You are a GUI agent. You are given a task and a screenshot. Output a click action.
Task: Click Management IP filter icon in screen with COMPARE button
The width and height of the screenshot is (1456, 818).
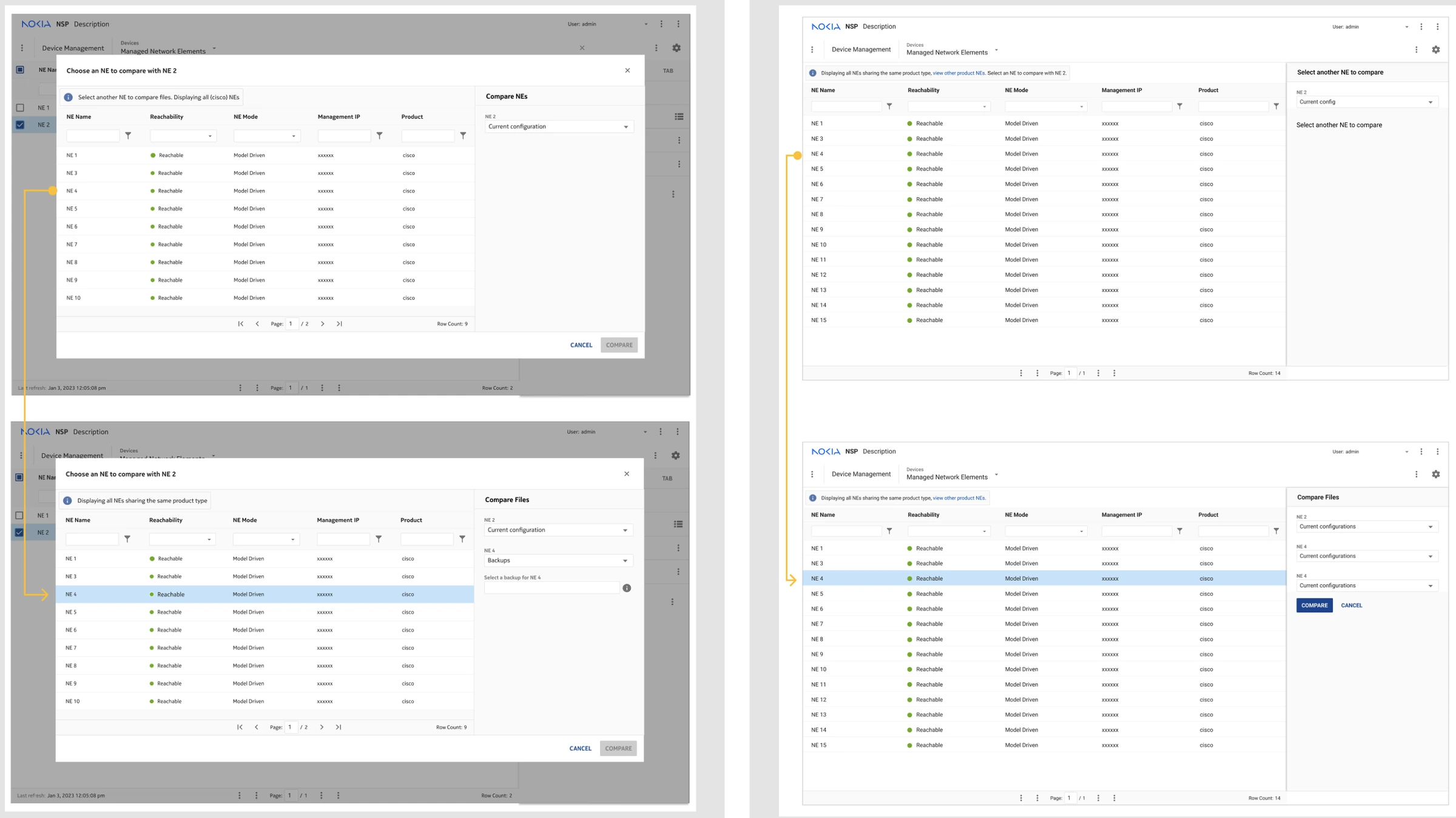pos(1179,531)
